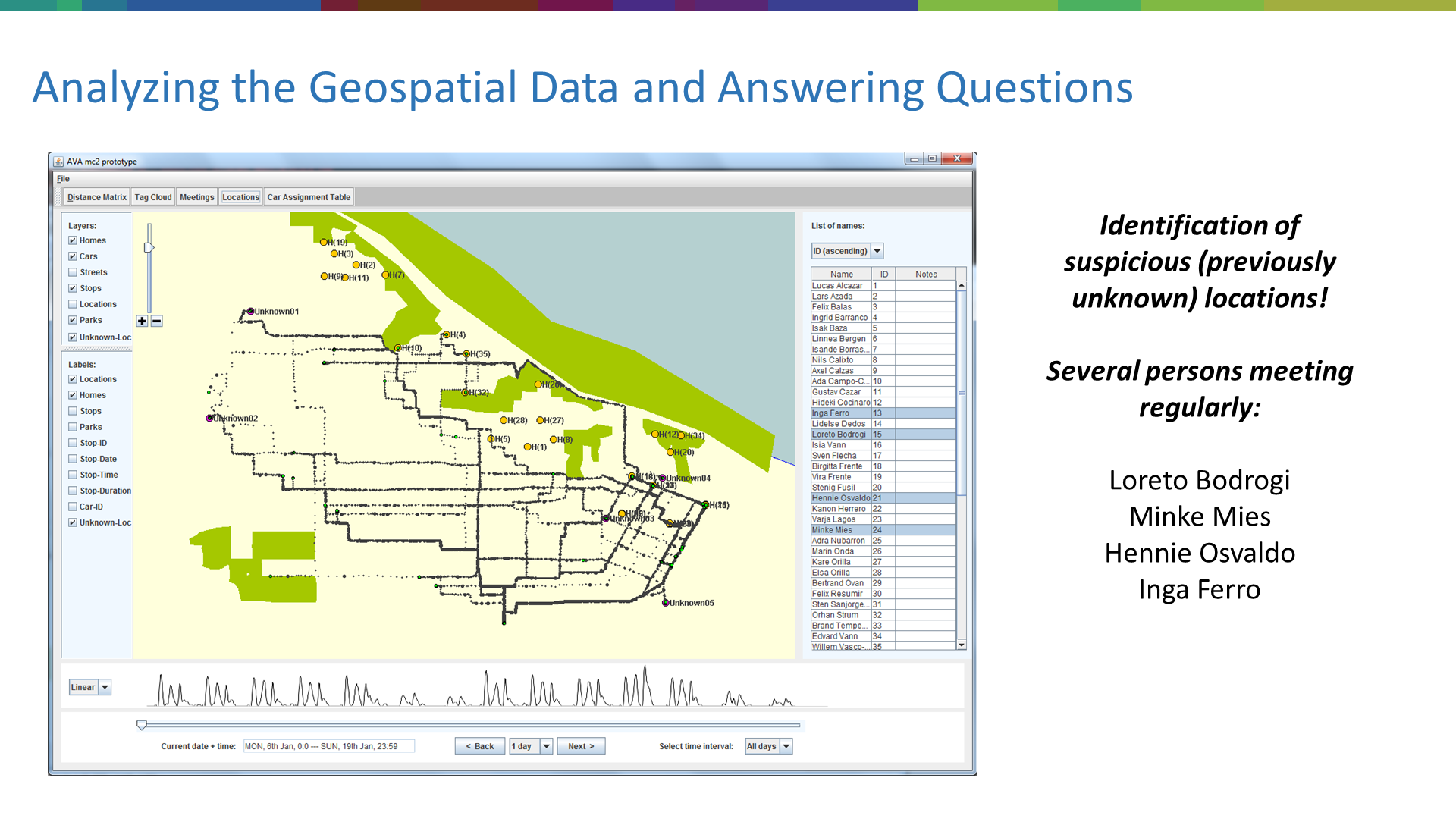Switch to Tag Cloud tab
The image size is (1456, 819).
point(153,197)
